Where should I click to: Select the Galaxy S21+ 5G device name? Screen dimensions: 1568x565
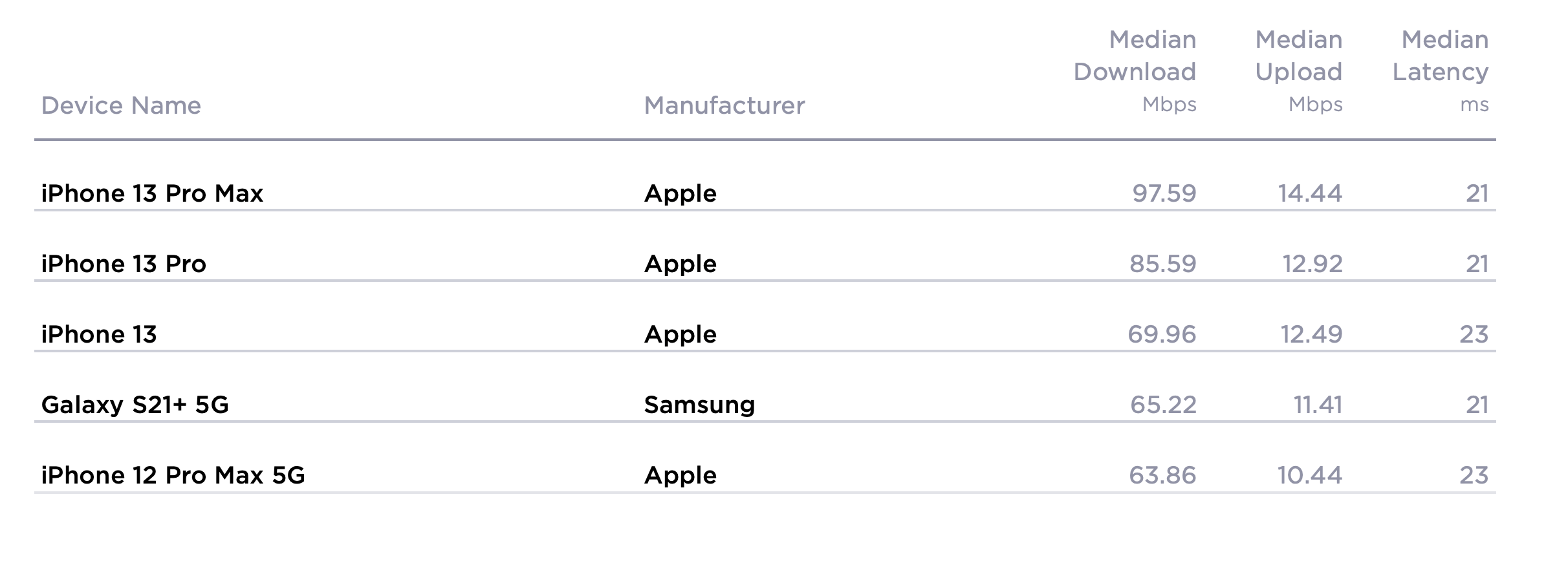pyautogui.click(x=135, y=405)
